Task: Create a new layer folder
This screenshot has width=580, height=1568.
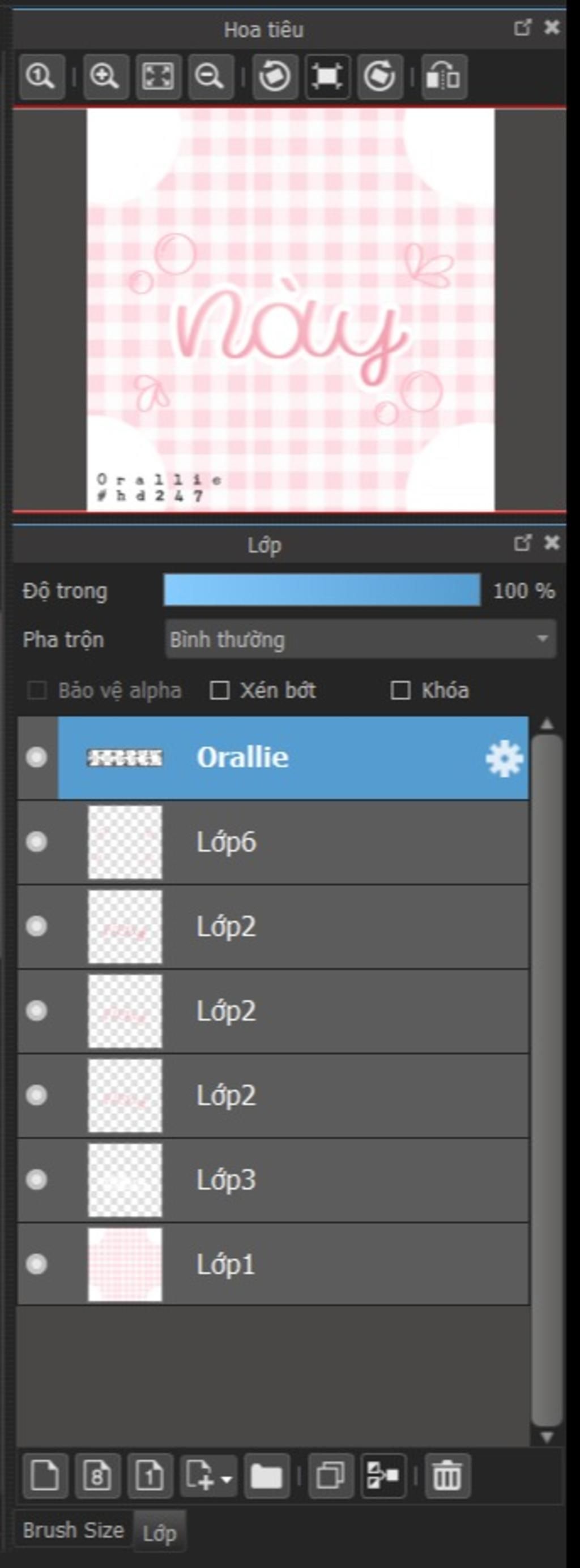Action: [x=266, y=1476]
